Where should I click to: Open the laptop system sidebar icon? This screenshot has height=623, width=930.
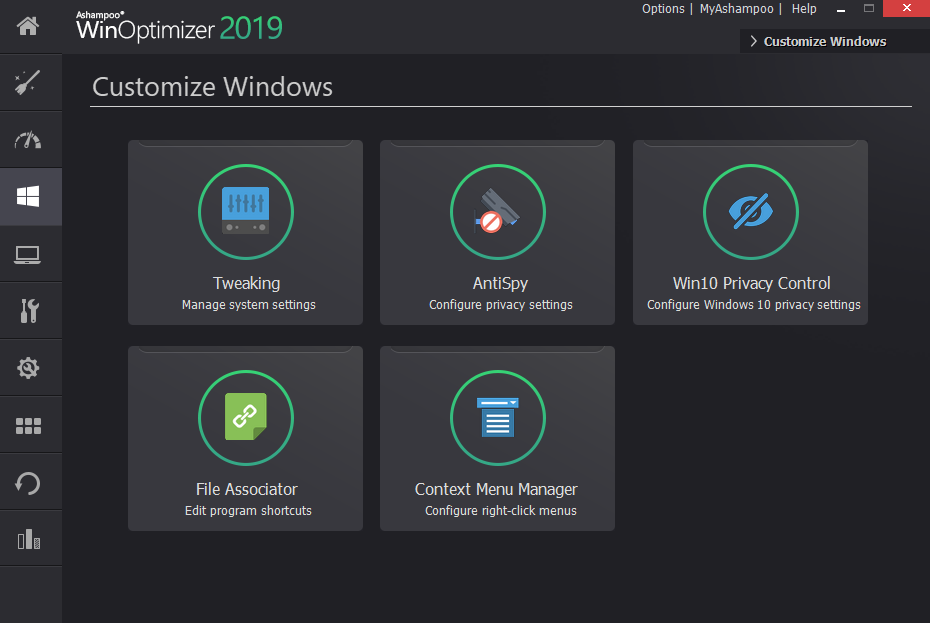[28, 254]
